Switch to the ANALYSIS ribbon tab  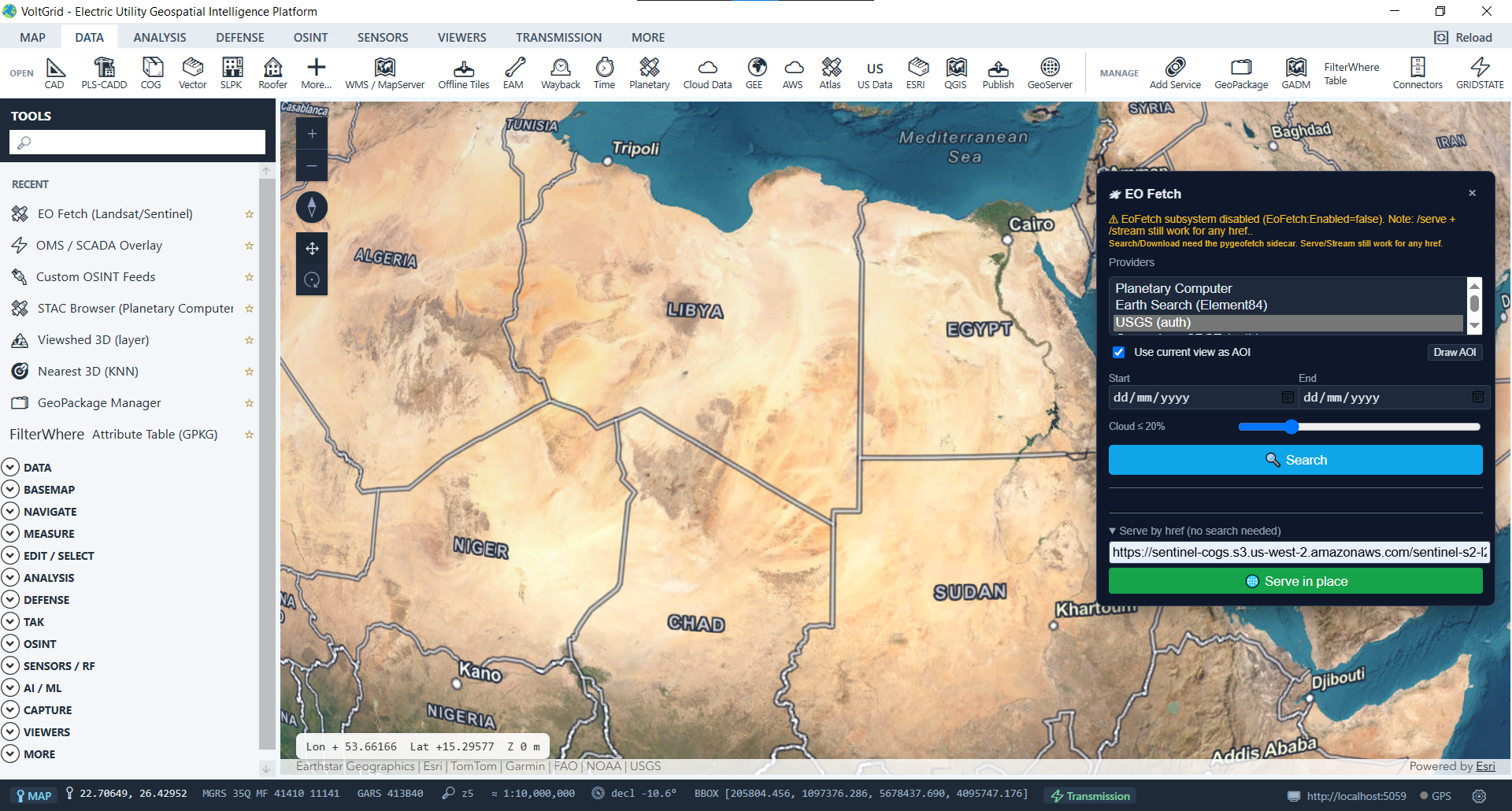click(x=160, y=37)
